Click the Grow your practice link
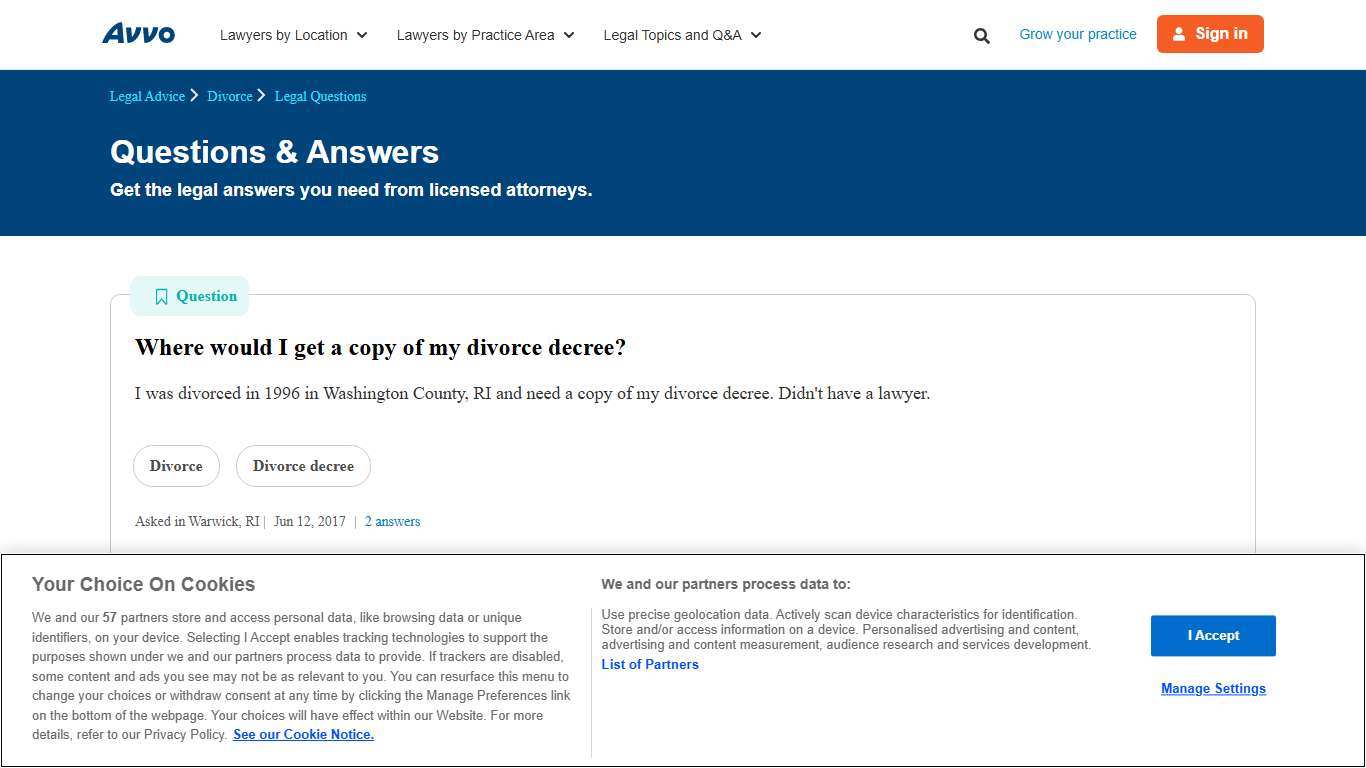 pyautogui.click(x=1077, y=33)
